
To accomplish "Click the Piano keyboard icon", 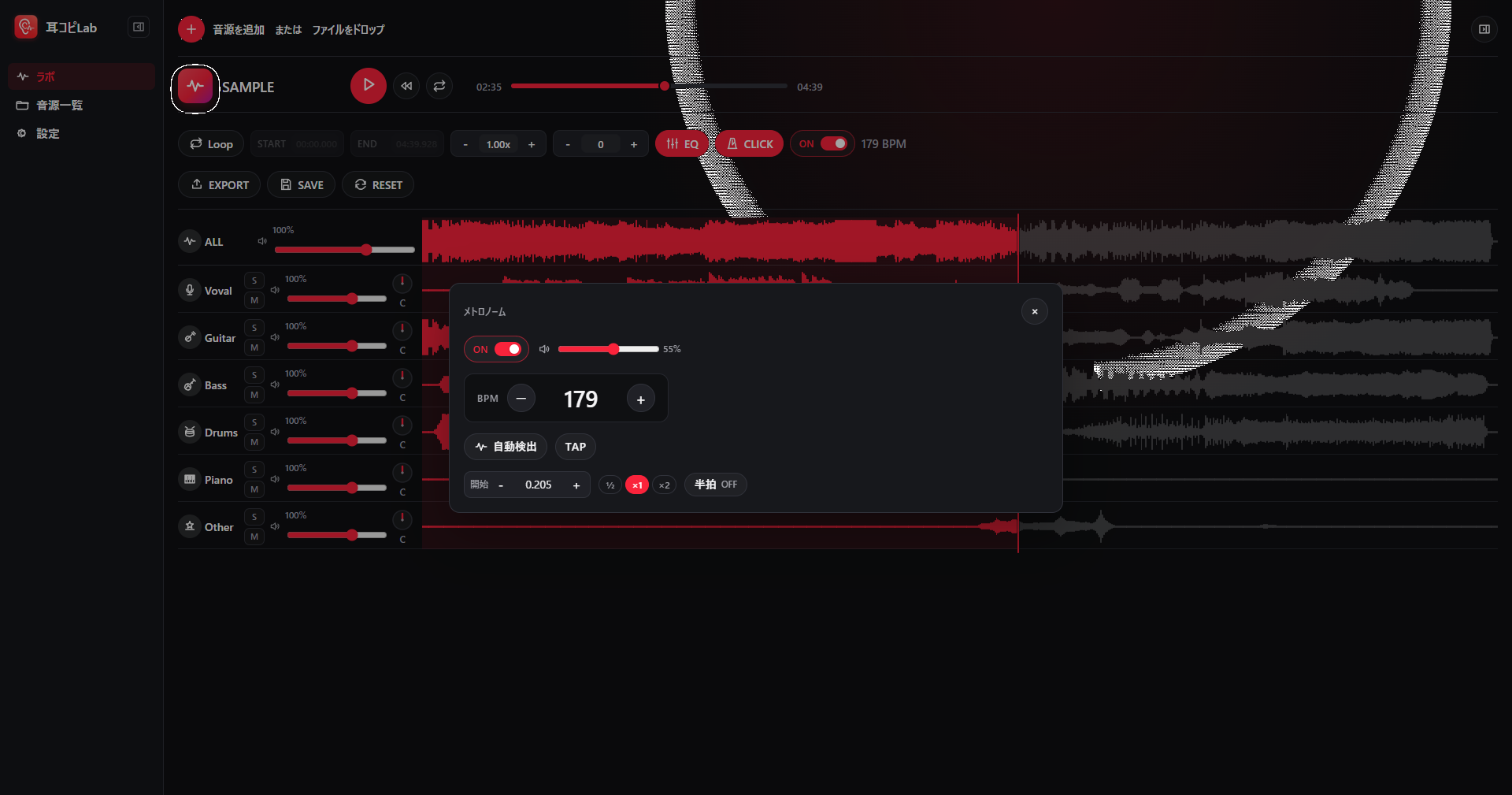I will pyautogui.click(x=190, y=479).
